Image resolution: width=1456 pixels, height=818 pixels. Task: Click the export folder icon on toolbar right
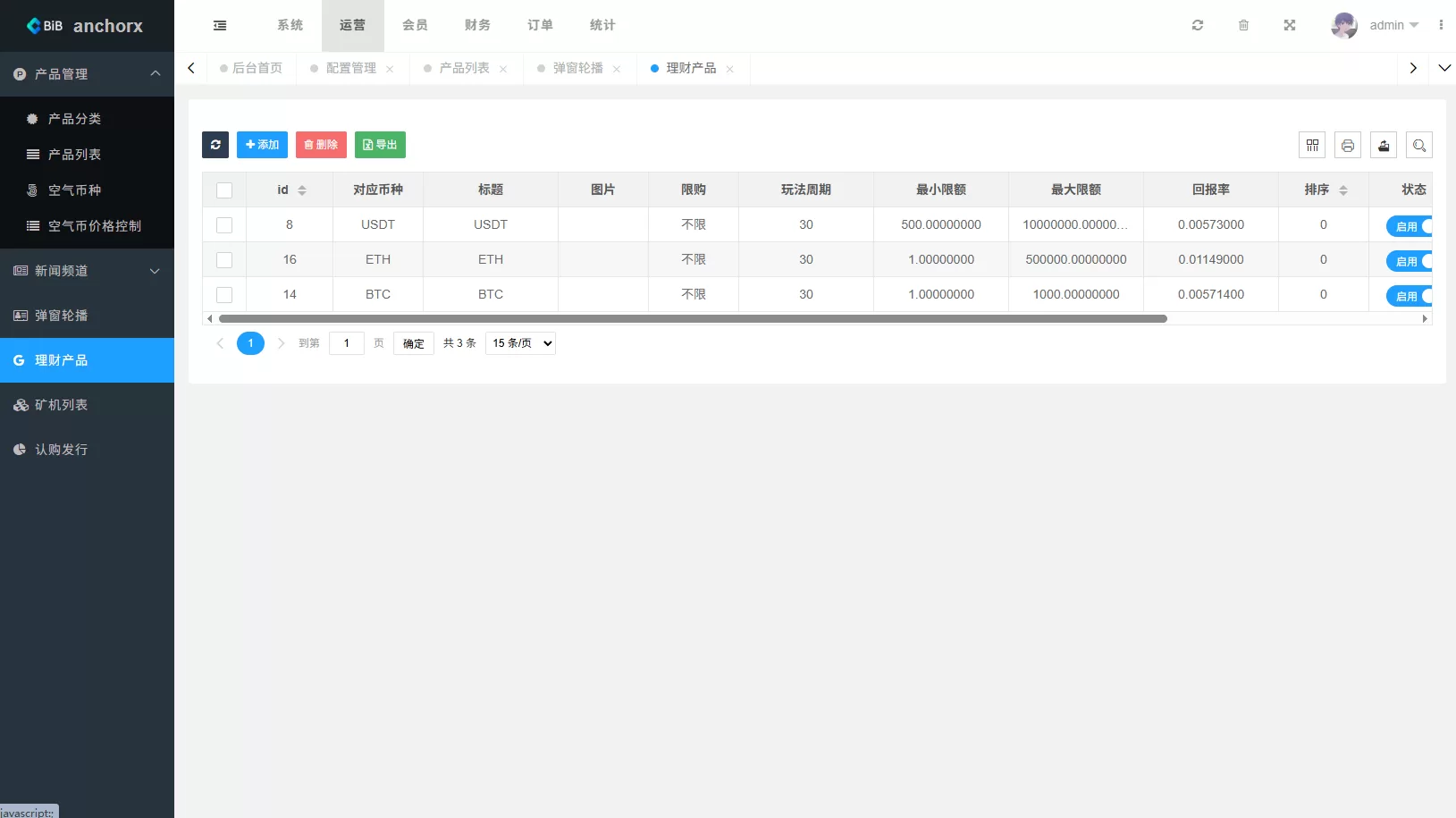click(1384, 144)
